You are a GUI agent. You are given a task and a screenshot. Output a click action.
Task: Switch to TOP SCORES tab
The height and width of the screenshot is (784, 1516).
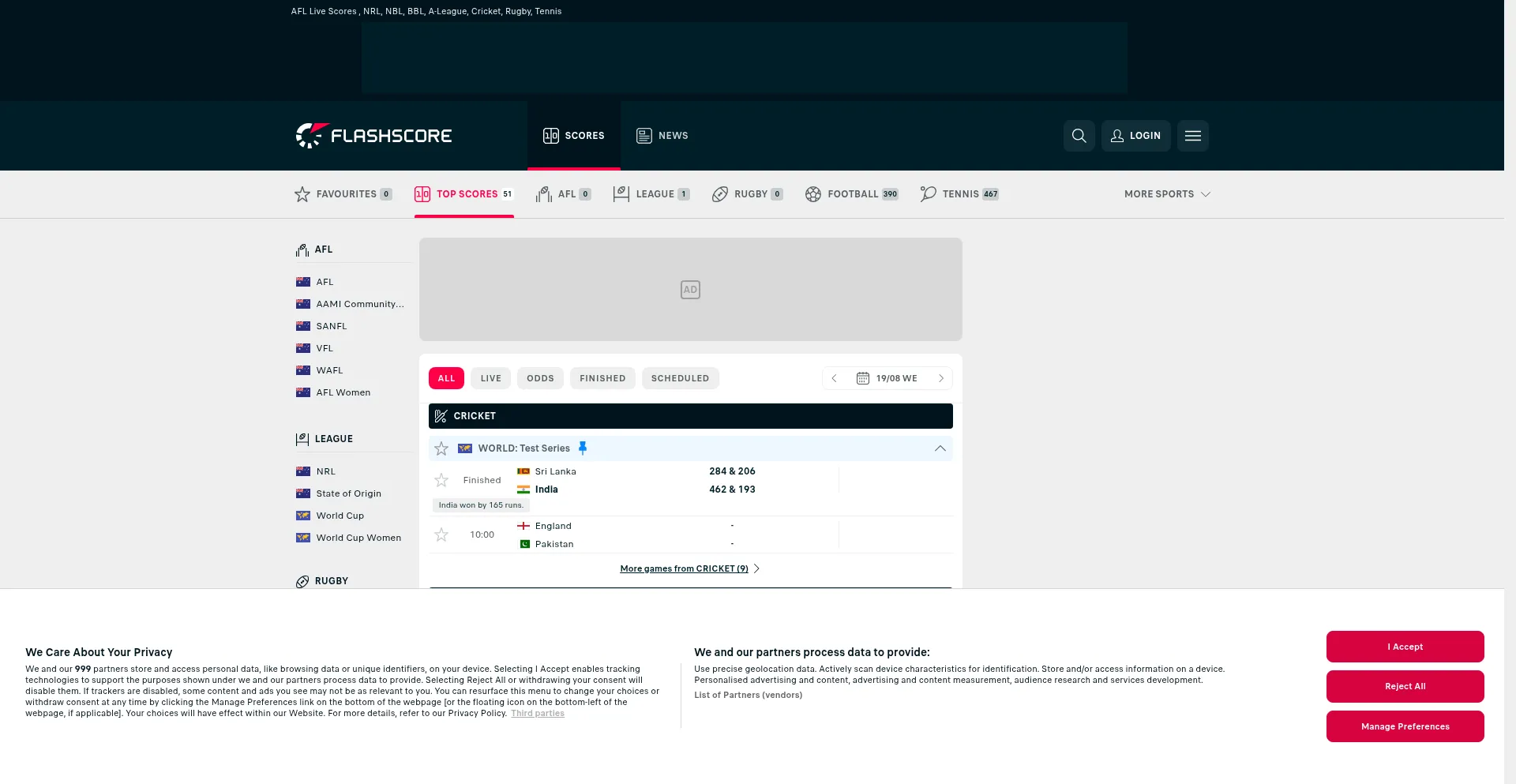[x=464, y=194]
